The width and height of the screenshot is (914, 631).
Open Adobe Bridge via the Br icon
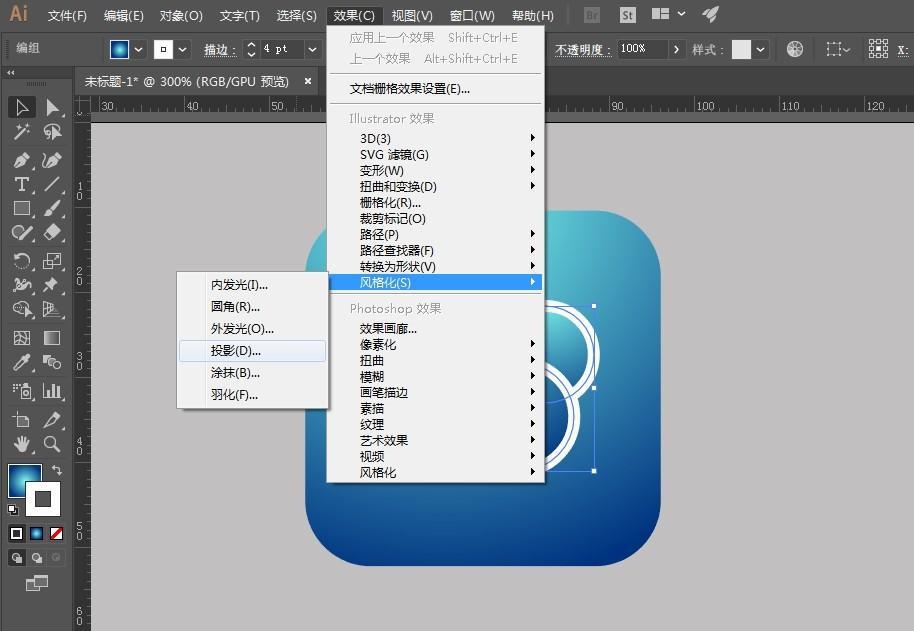592,15
